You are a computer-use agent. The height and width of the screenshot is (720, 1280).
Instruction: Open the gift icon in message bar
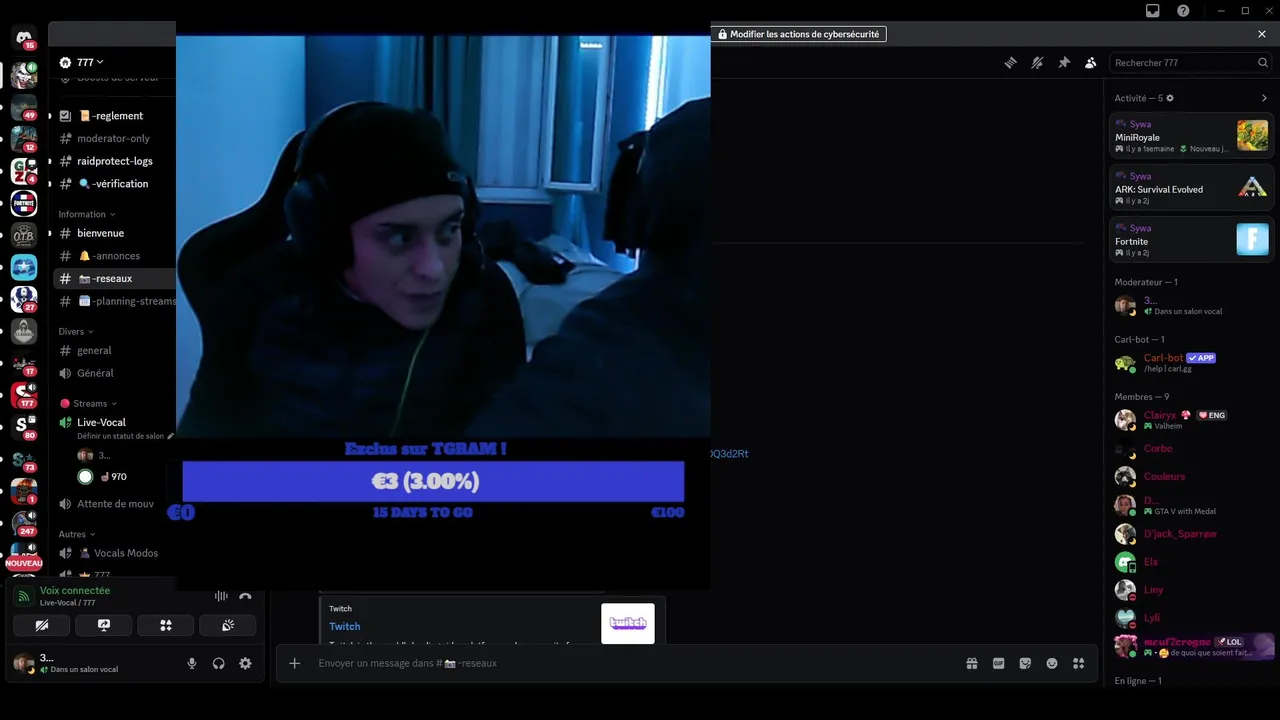[971, 663]
